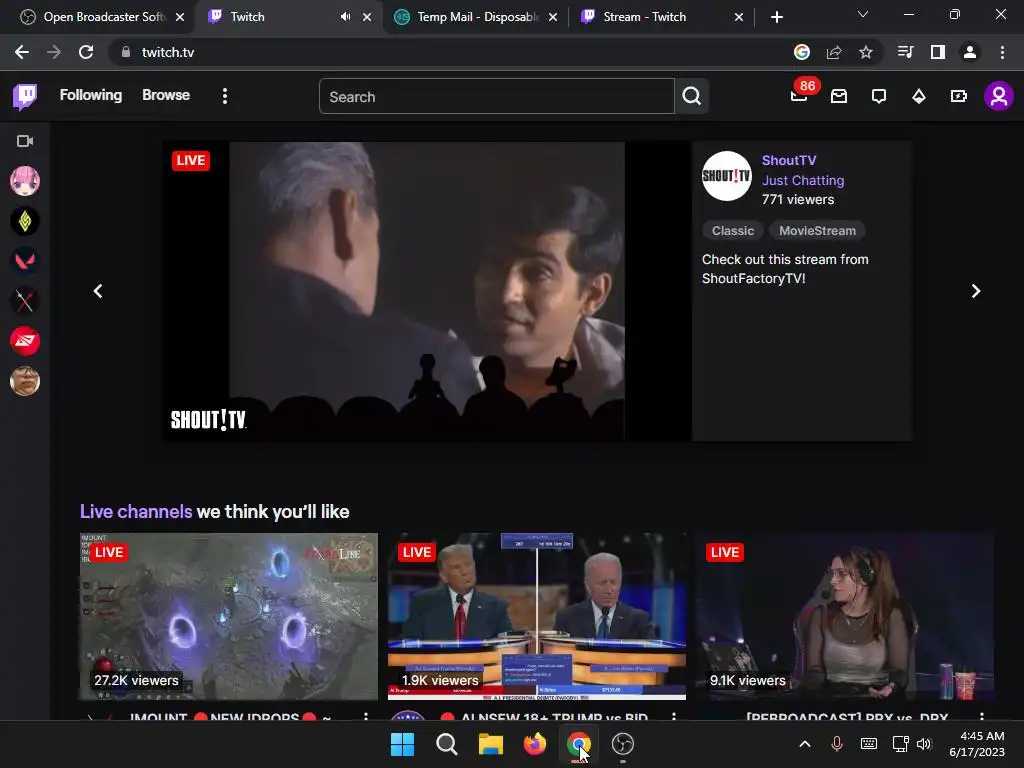Open the Chrome three-dot menu
The width and height of the screenshot is (1024, 768).
pos(1002,52)
